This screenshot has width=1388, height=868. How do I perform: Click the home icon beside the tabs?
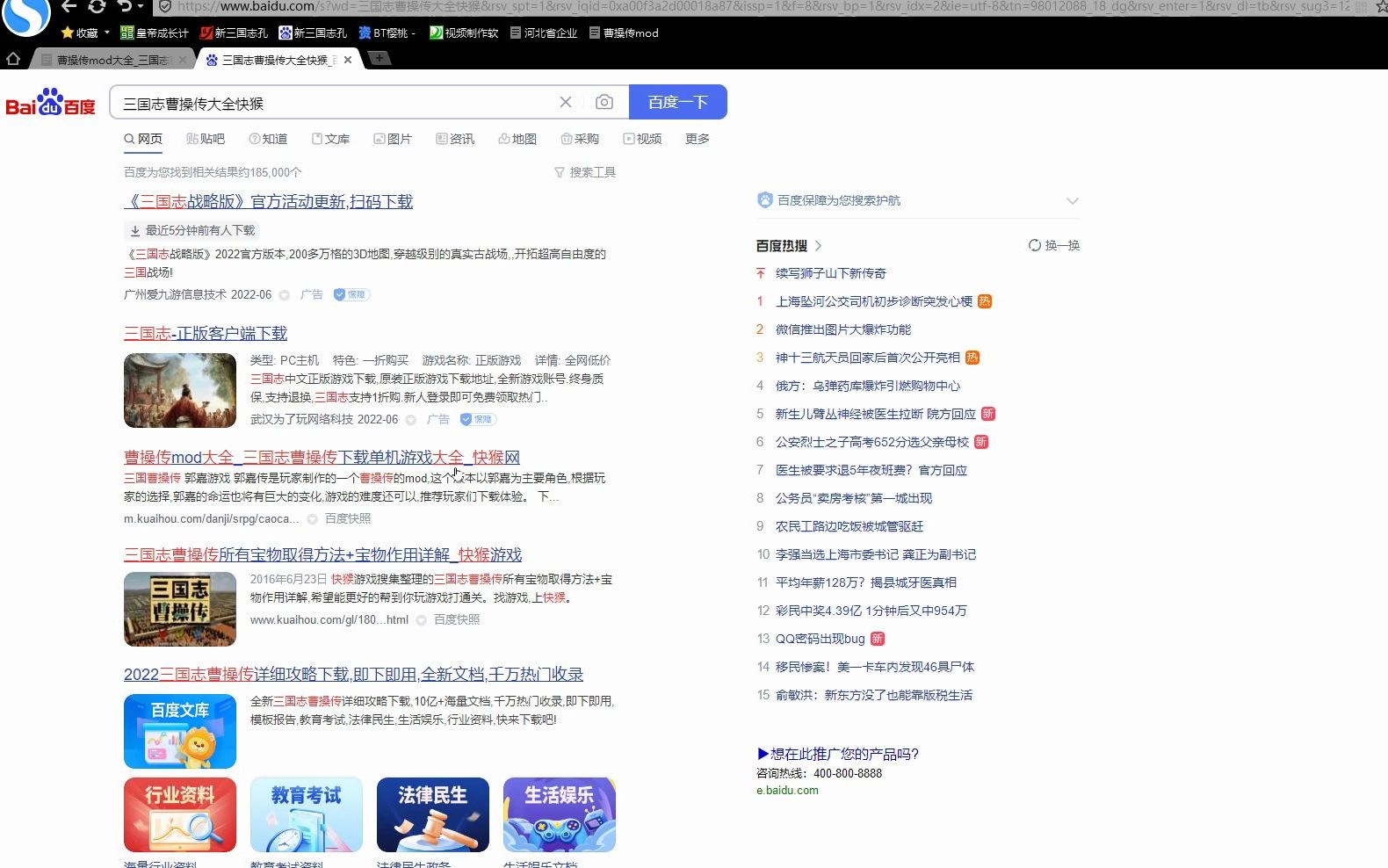tap(13, 59)
